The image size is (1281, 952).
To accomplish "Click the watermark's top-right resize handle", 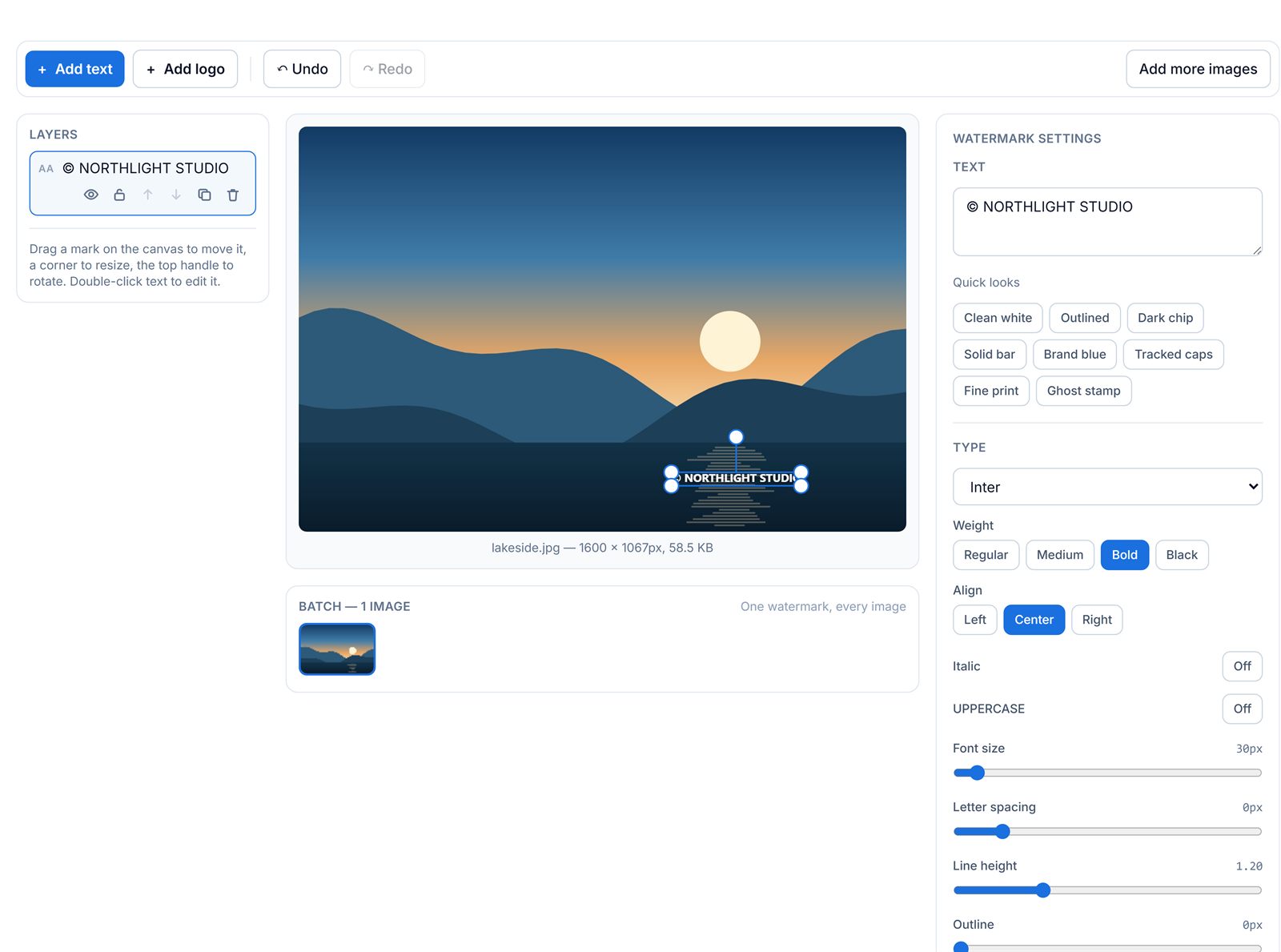I will 801,472.
